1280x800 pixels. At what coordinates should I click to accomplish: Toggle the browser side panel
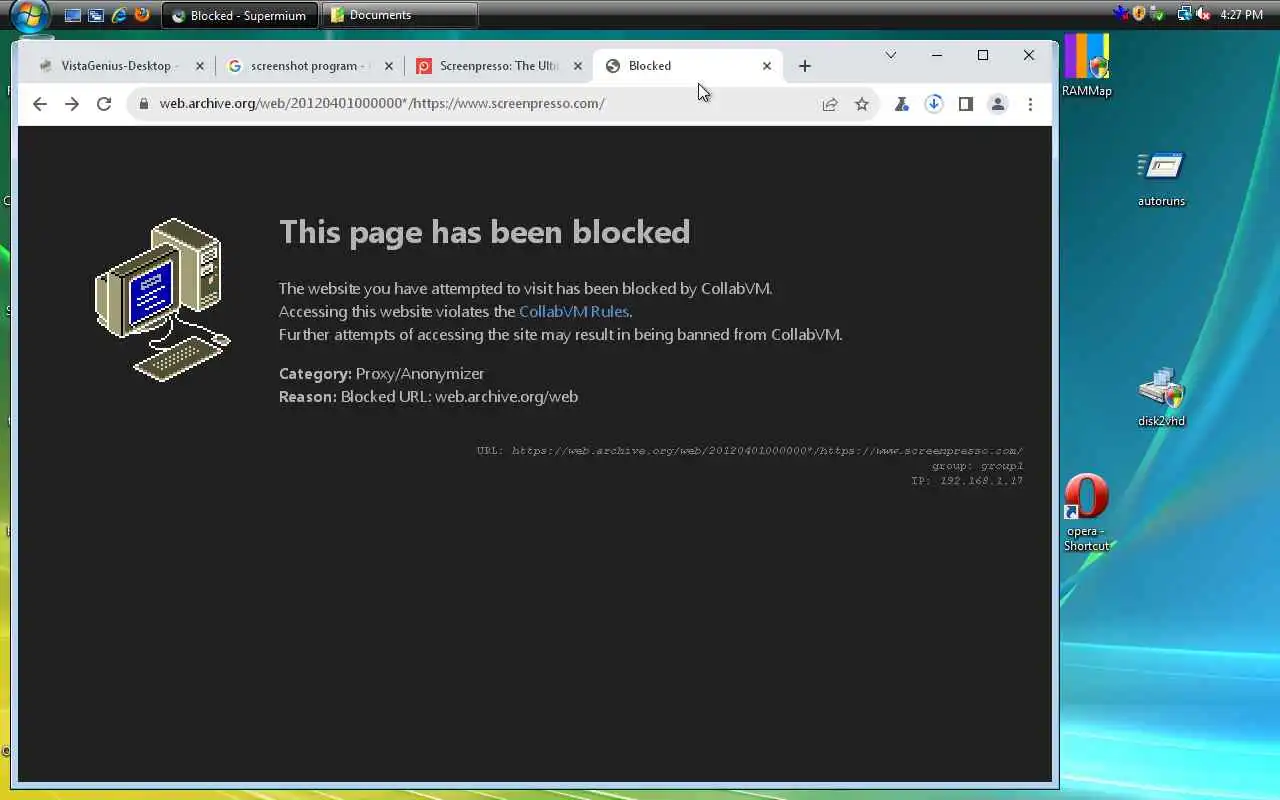(x=966, y=104)
